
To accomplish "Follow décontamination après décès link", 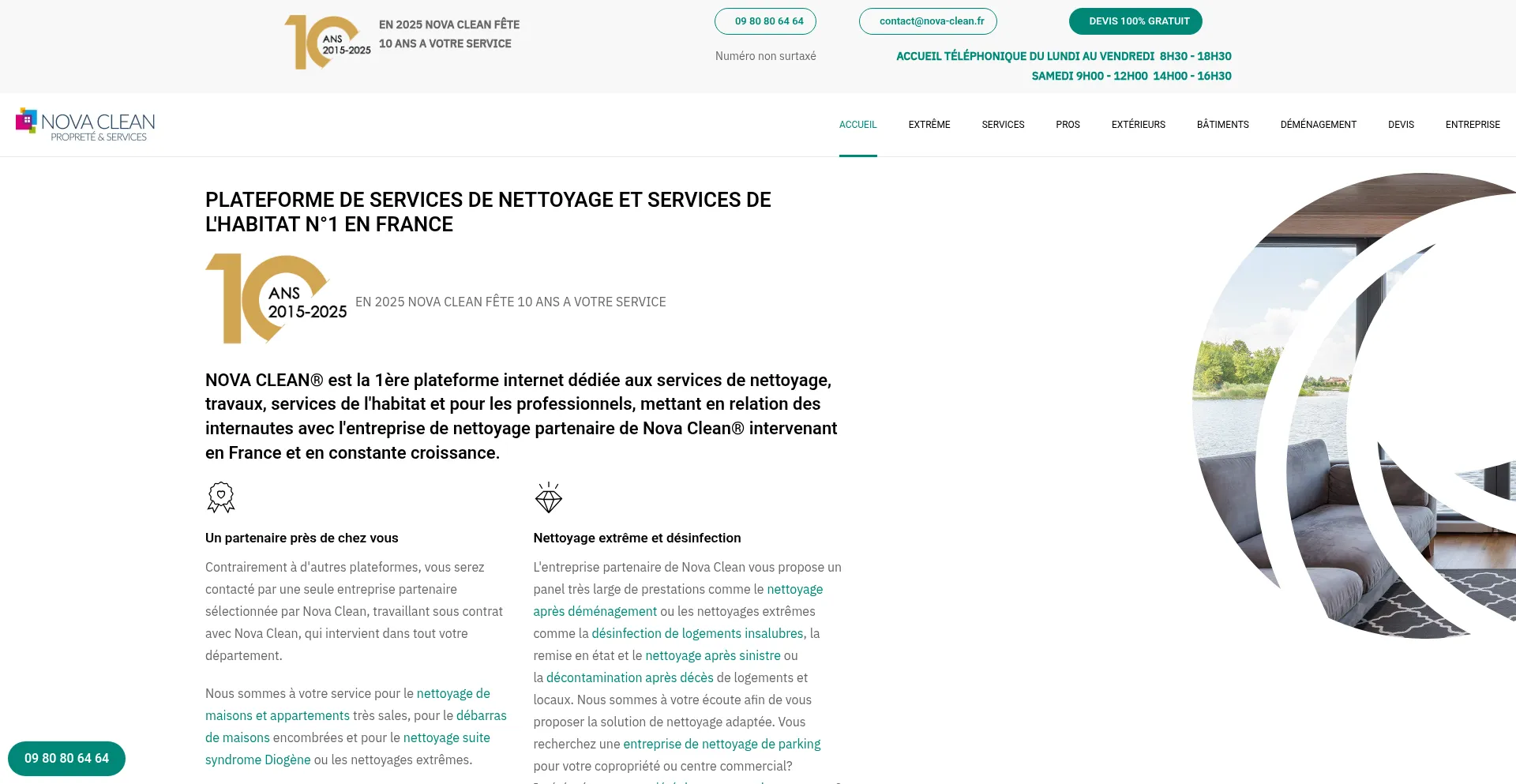I will pos(629,677).
